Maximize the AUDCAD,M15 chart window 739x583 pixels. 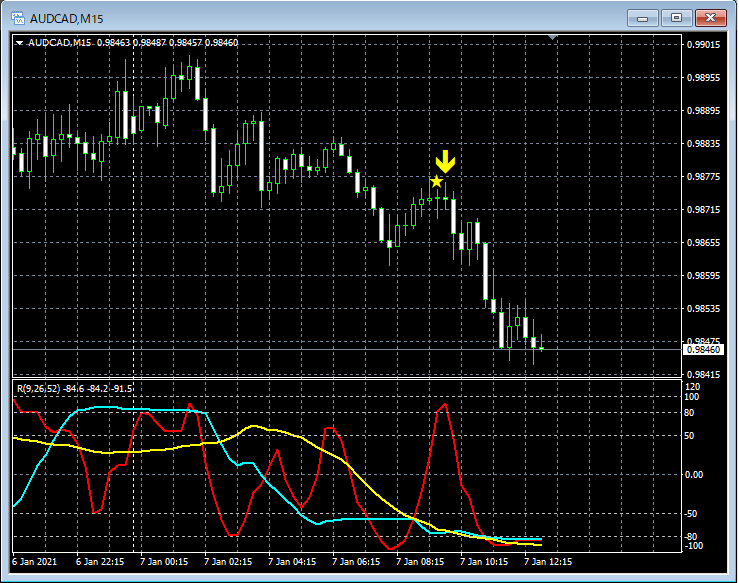coord(676,18)
